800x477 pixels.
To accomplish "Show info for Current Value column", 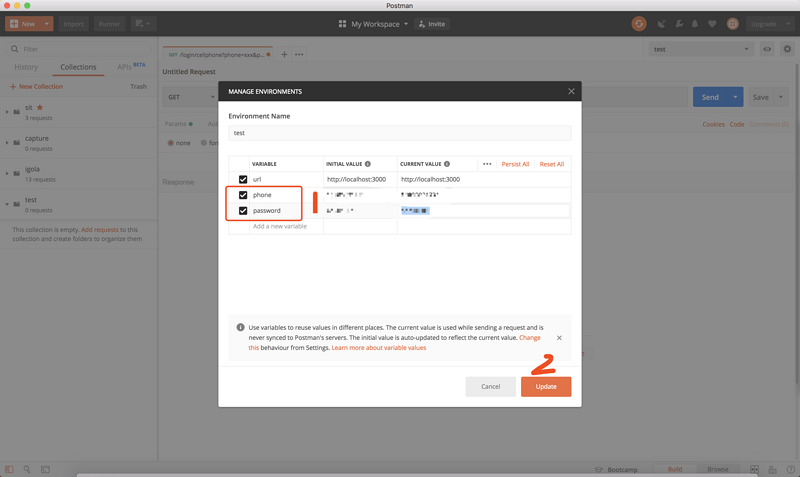I will click(x=447, y=164).
